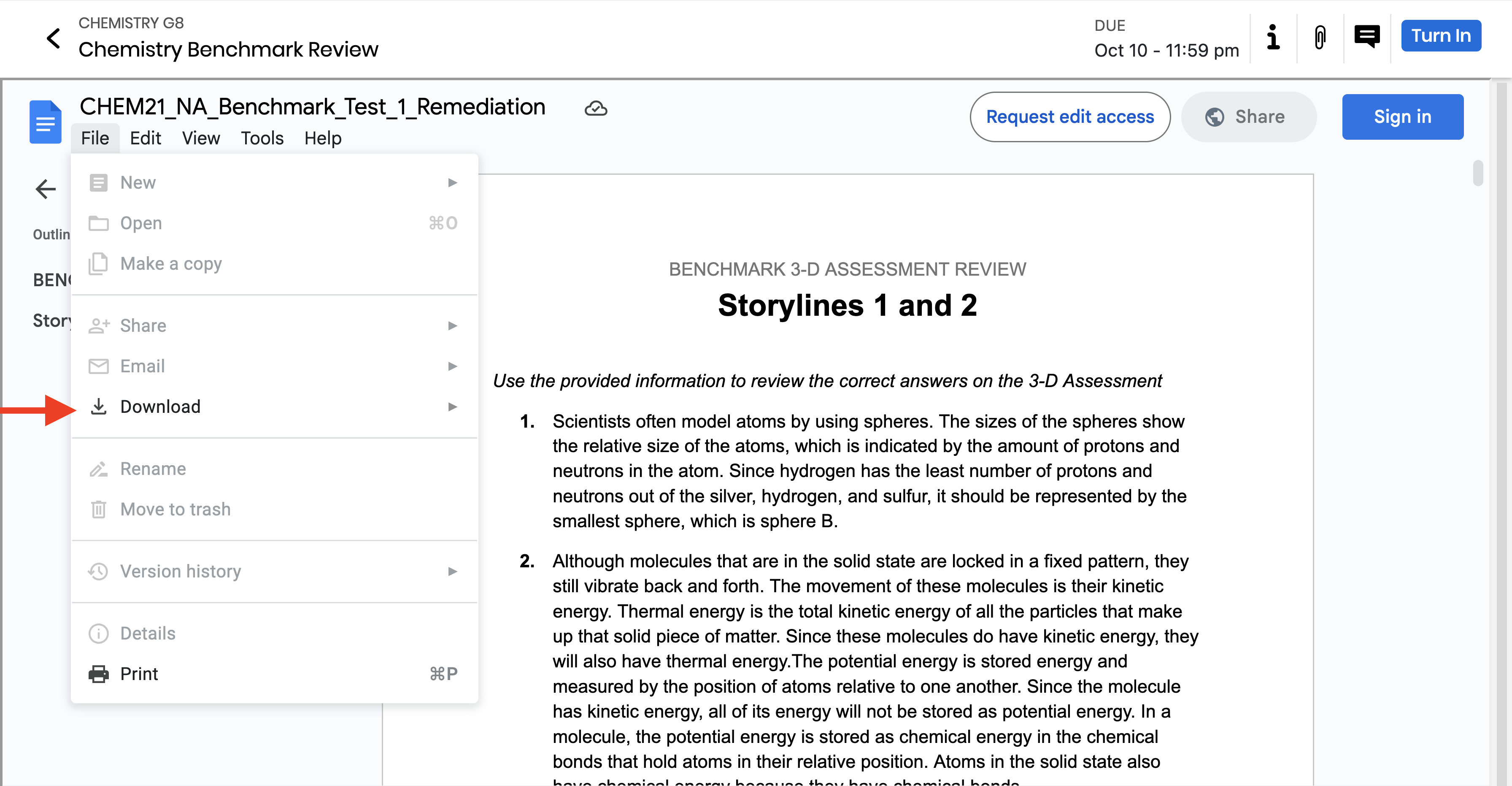1512x786 pixels.
Task: Open the Google Docs home icon
Action: 45,122
